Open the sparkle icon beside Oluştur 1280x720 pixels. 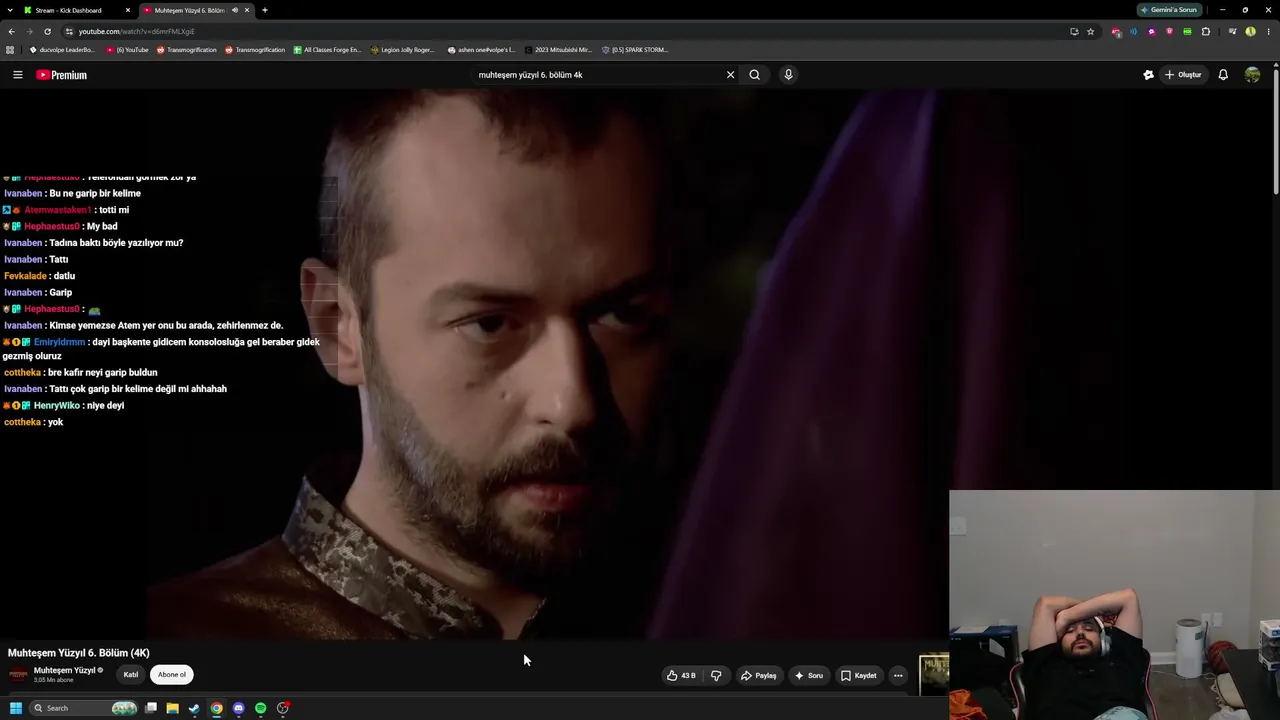[x=1148, y=75]
